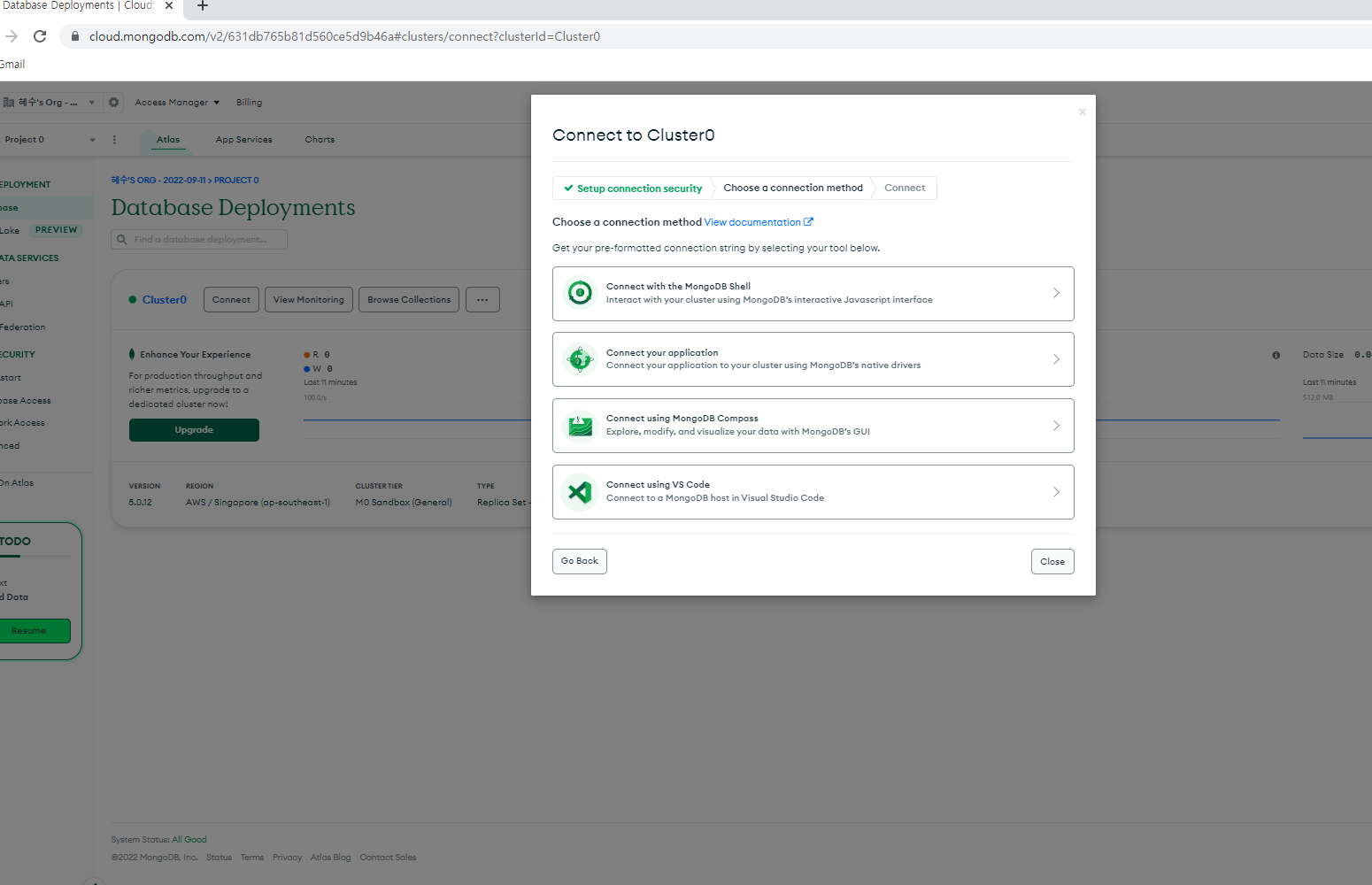Open the System Status All Good link
The image size is (1372, 885).
189,840
